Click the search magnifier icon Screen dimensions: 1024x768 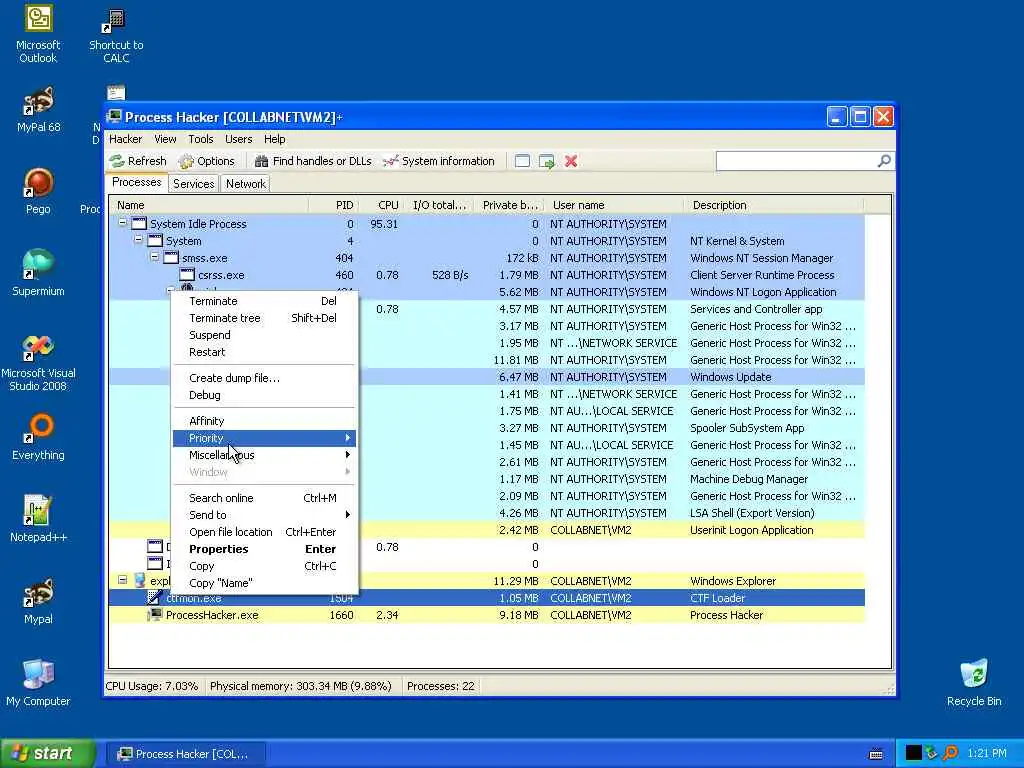tap(884, 161)
